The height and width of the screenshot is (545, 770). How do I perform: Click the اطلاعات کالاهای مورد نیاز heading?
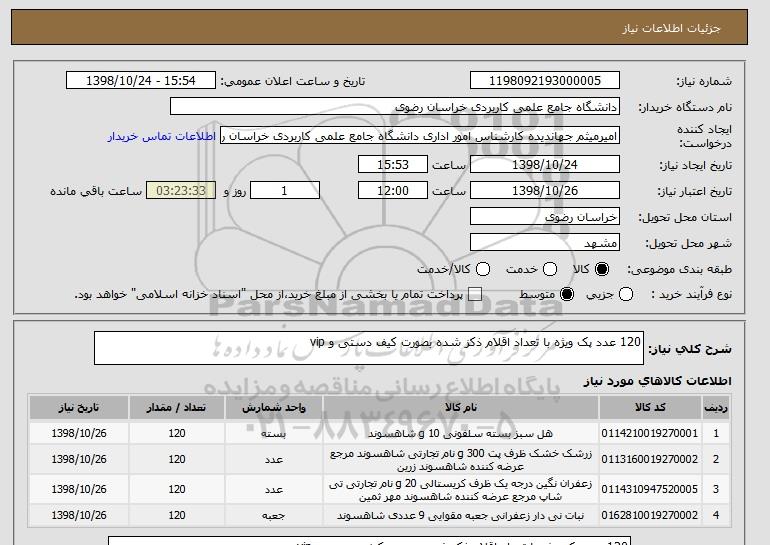click(658, 381)
